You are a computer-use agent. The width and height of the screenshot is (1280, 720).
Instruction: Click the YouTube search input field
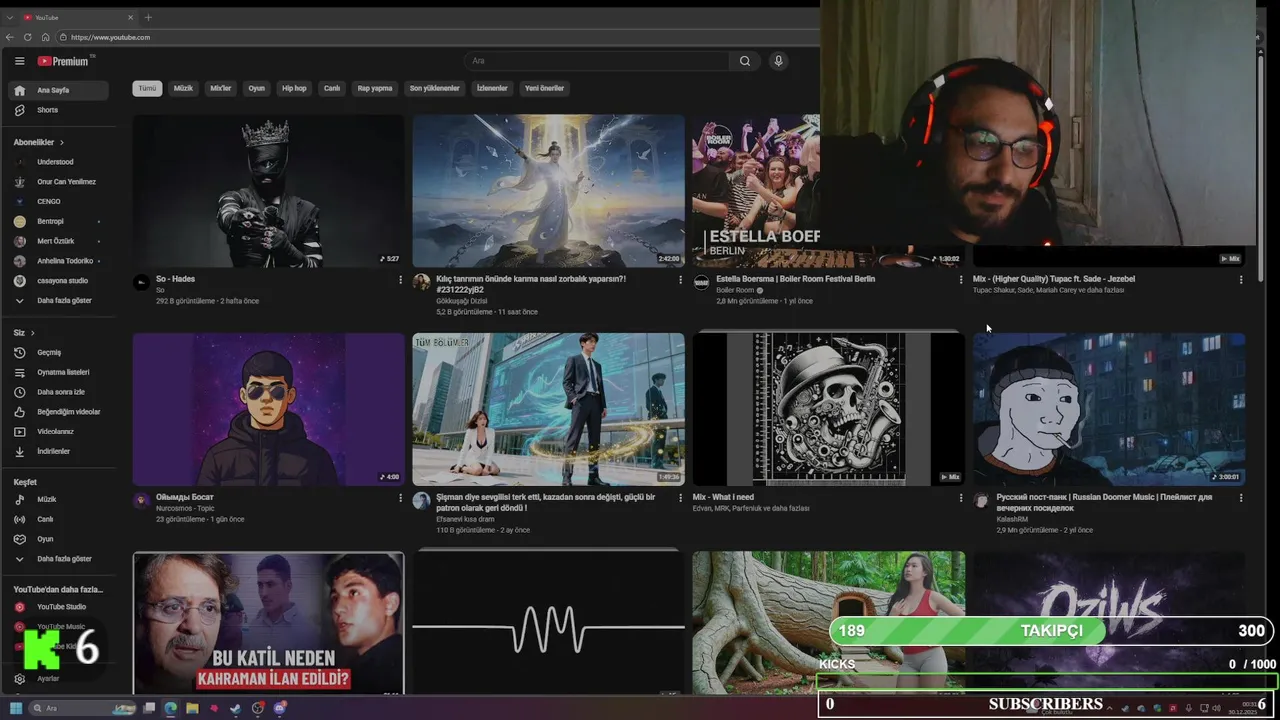pyautogui.click(x=597, y=61)
